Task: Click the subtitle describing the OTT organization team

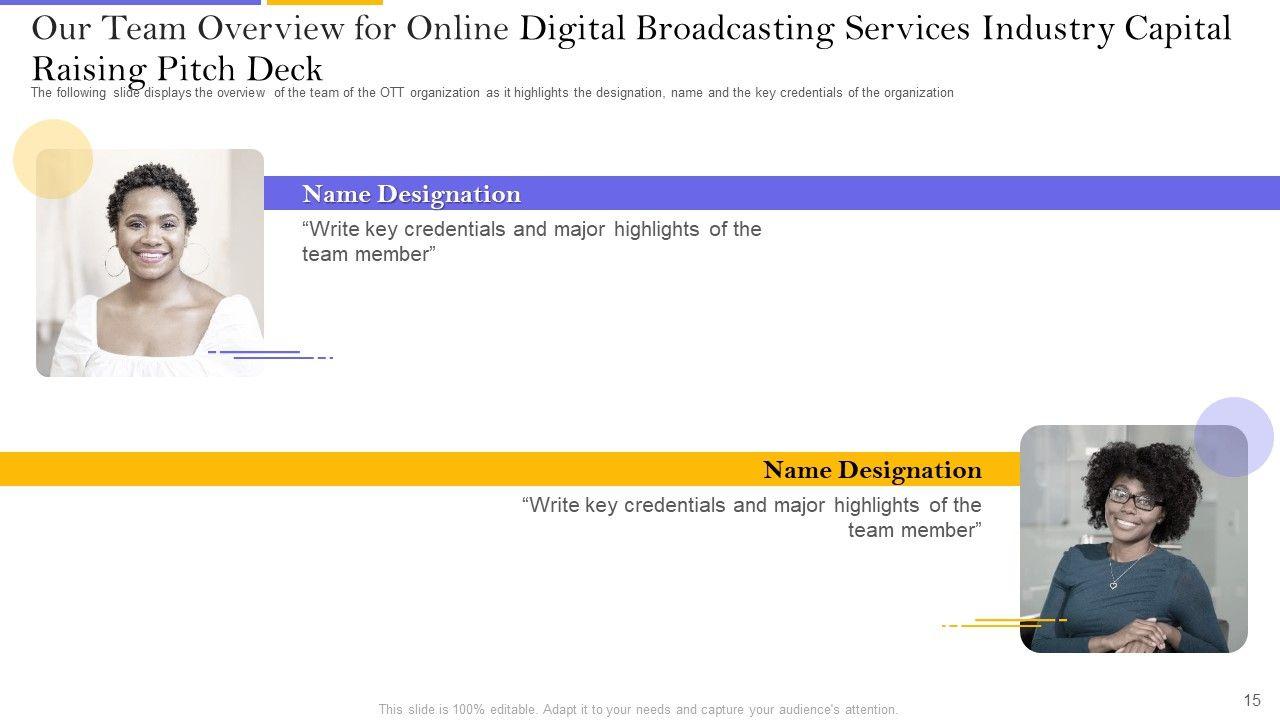Action: click(492, 93)
